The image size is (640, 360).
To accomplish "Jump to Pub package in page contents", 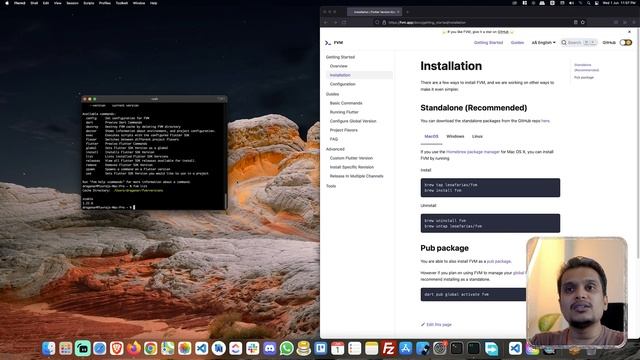I will (x=584, y=78).
